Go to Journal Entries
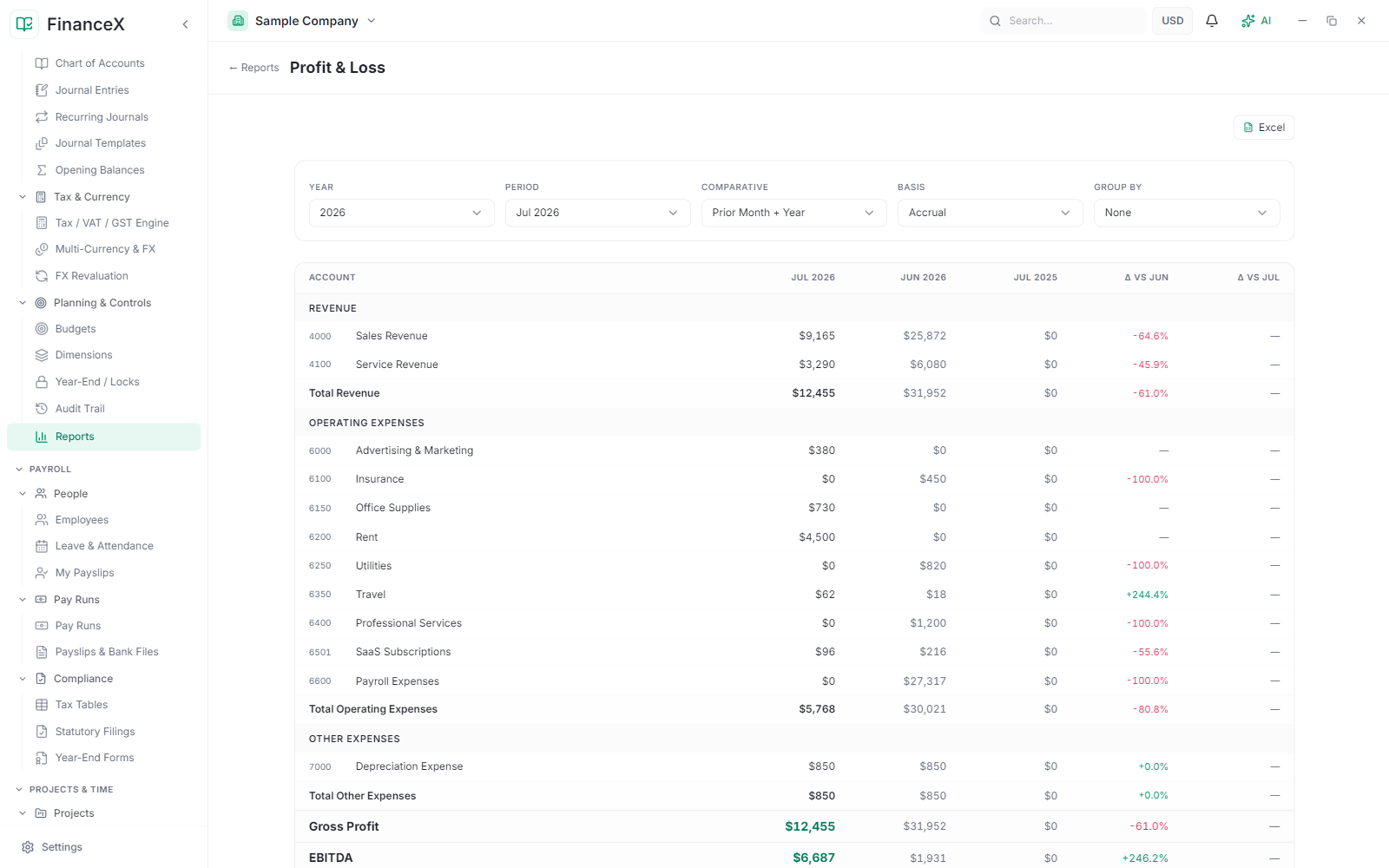This screenshot has width=1389, height=868. click(92, 90)
